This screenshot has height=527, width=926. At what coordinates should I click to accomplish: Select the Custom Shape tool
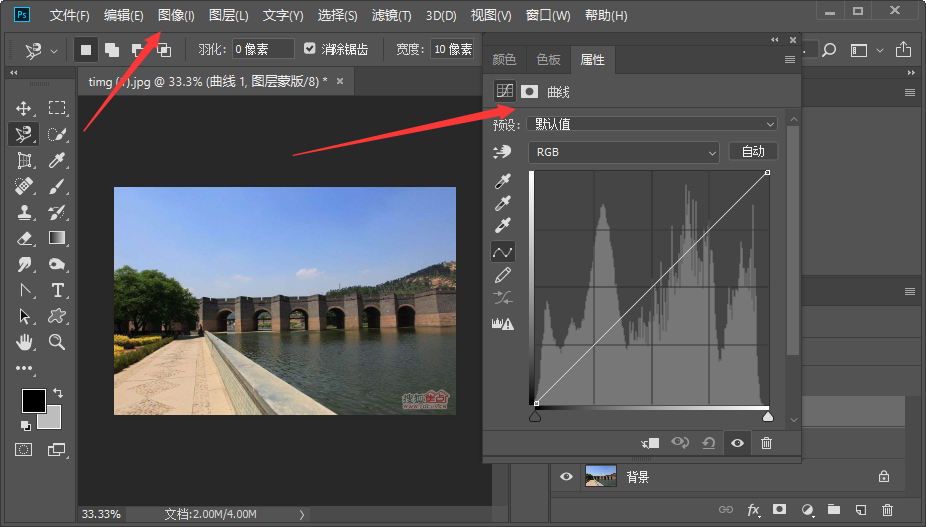tap(57, 316)
